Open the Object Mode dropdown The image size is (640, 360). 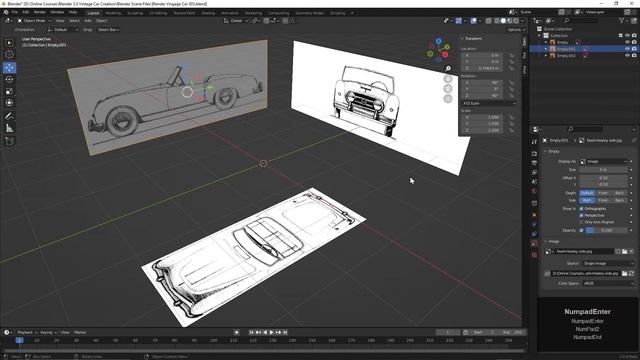point(34,20)
